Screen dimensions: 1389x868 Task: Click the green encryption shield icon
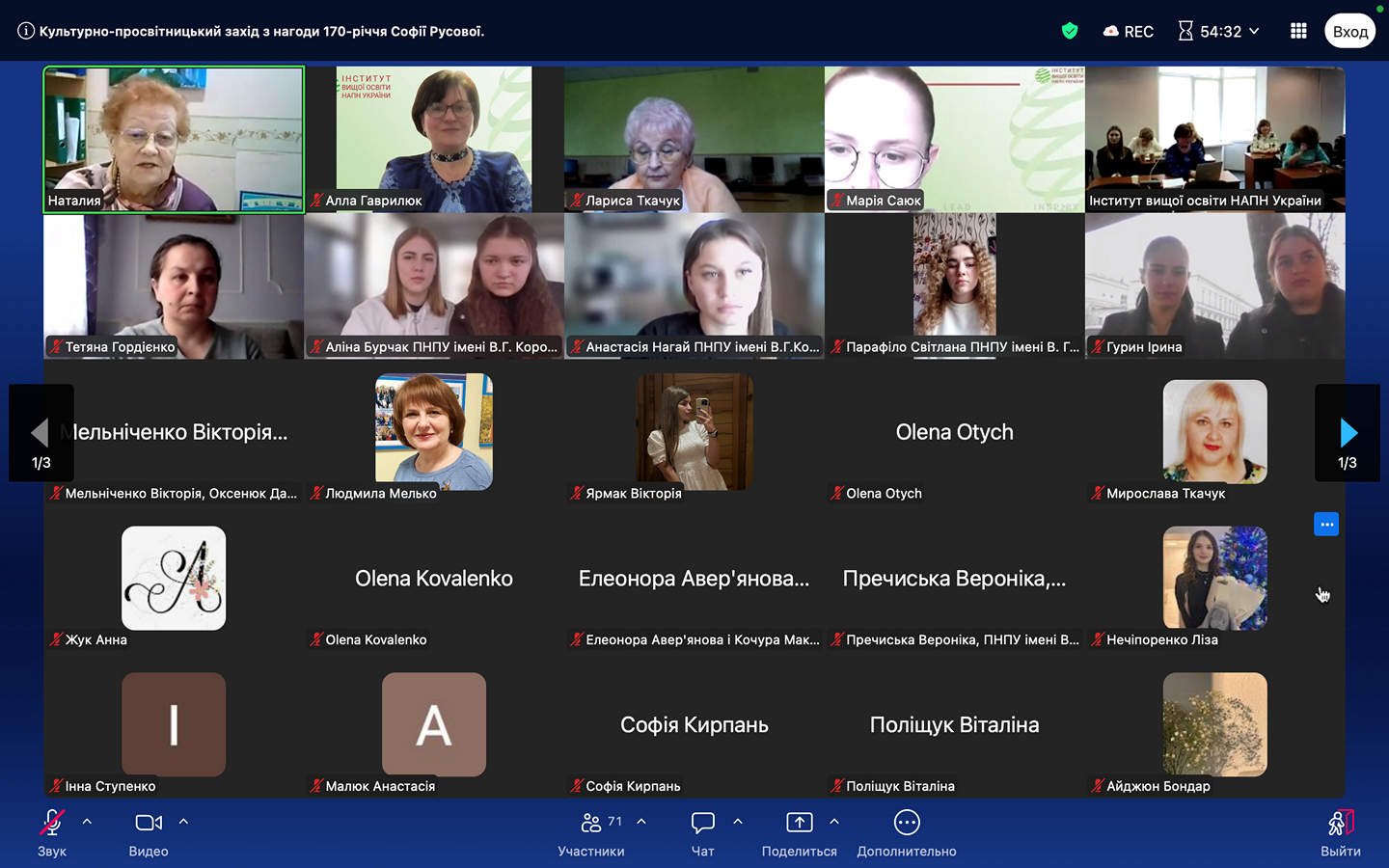(1069, 31)
